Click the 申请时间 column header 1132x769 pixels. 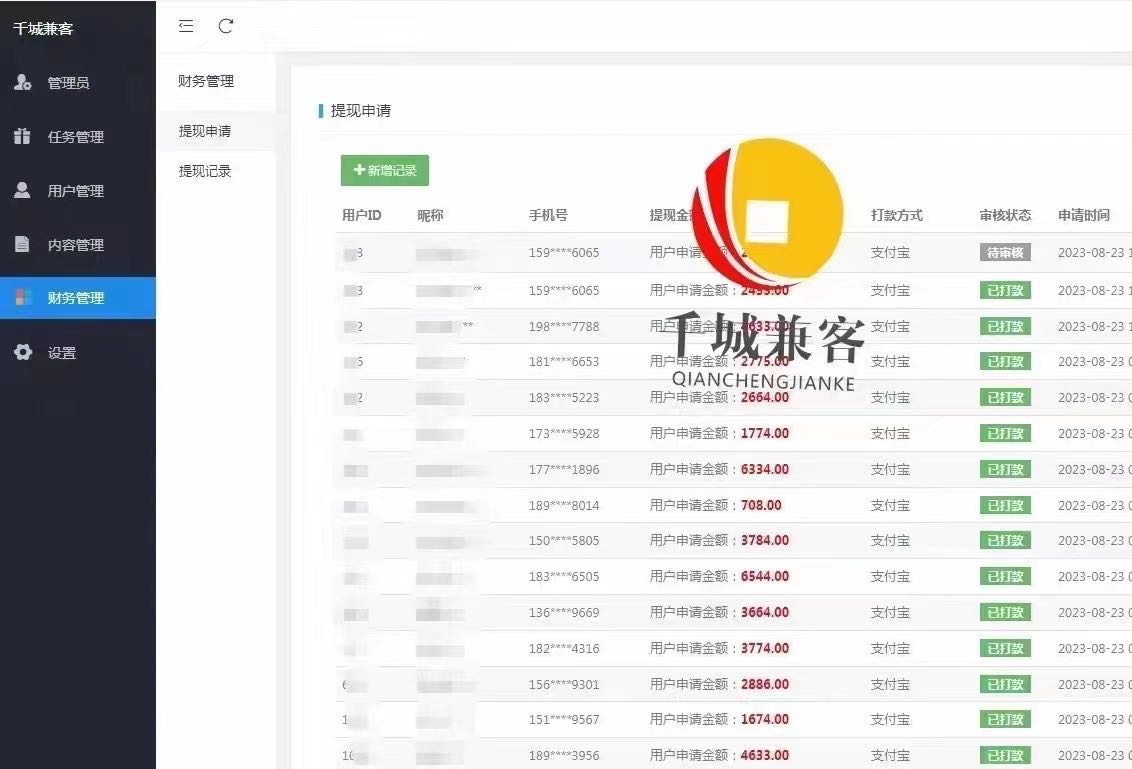pyautogui.click(x=1084, y=215)
